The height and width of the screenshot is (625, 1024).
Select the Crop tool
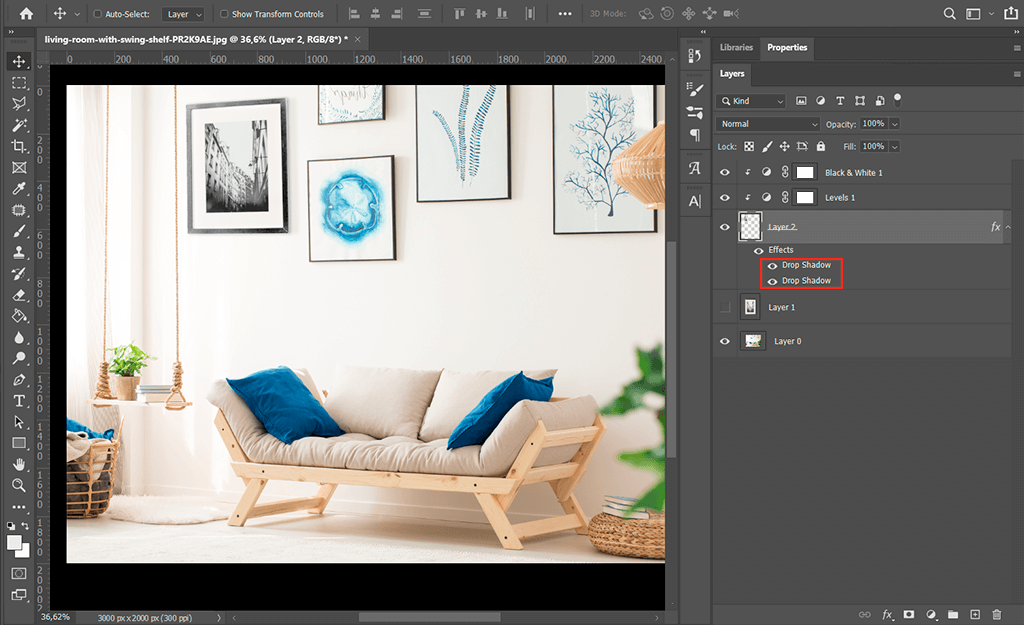(19, 146)
